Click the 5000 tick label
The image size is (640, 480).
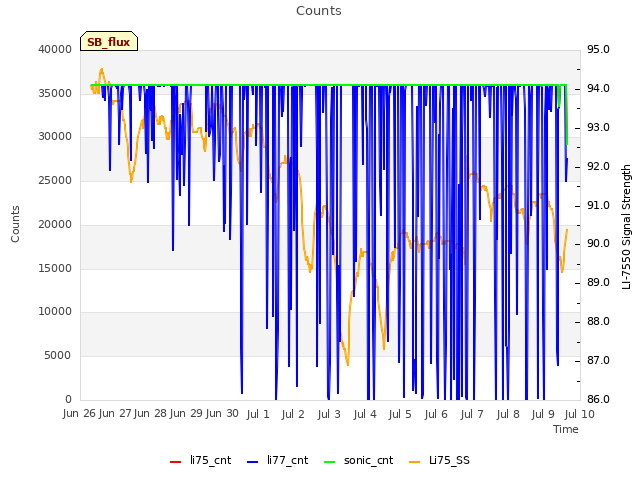(58, 356)
